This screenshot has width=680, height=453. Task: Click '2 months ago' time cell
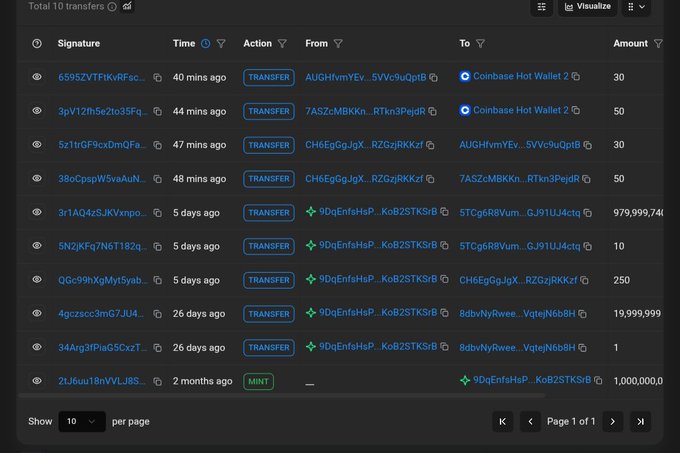[203, 381]
